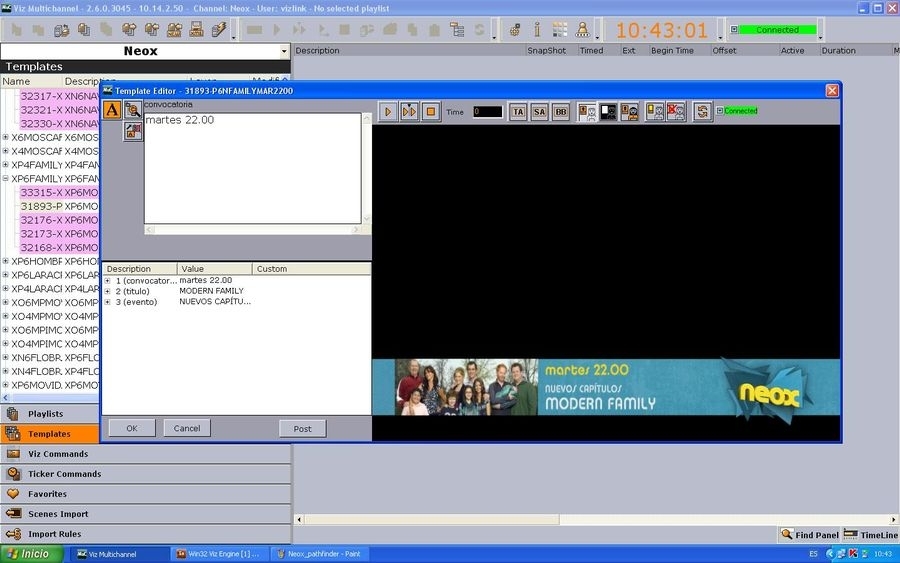Expand the 2 (titulo) field row

pos(107,291)
